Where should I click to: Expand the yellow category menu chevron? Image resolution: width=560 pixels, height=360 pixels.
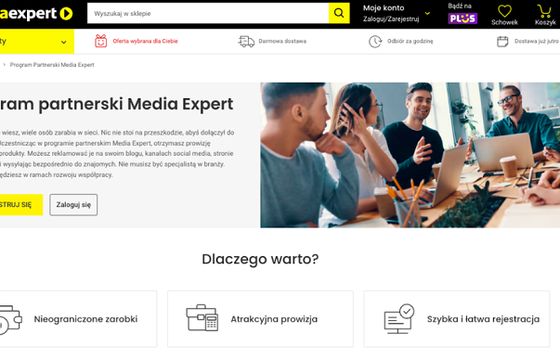[64, 42]
